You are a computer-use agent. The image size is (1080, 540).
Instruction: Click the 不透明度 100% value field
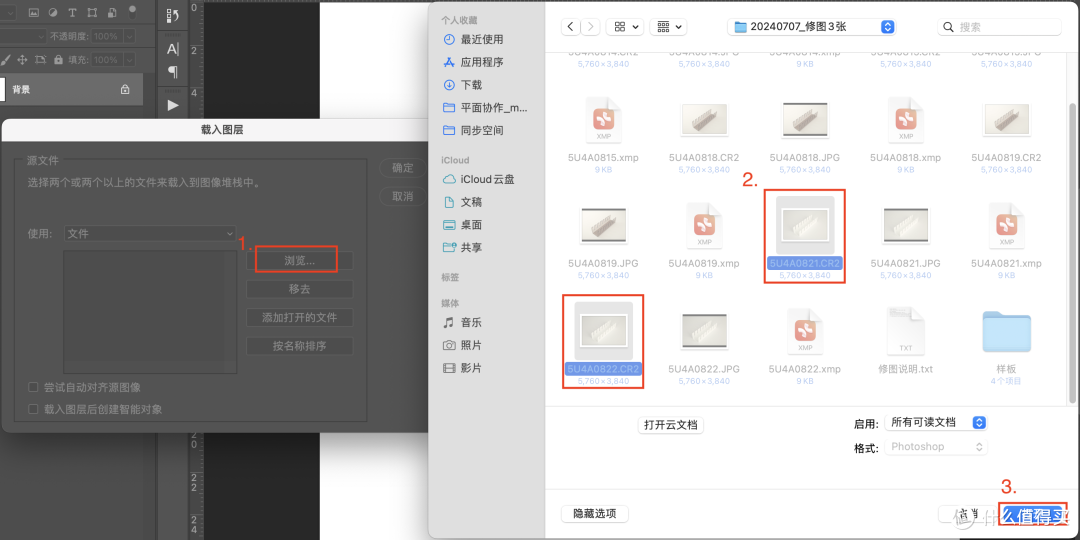click(x=106, y=37)
